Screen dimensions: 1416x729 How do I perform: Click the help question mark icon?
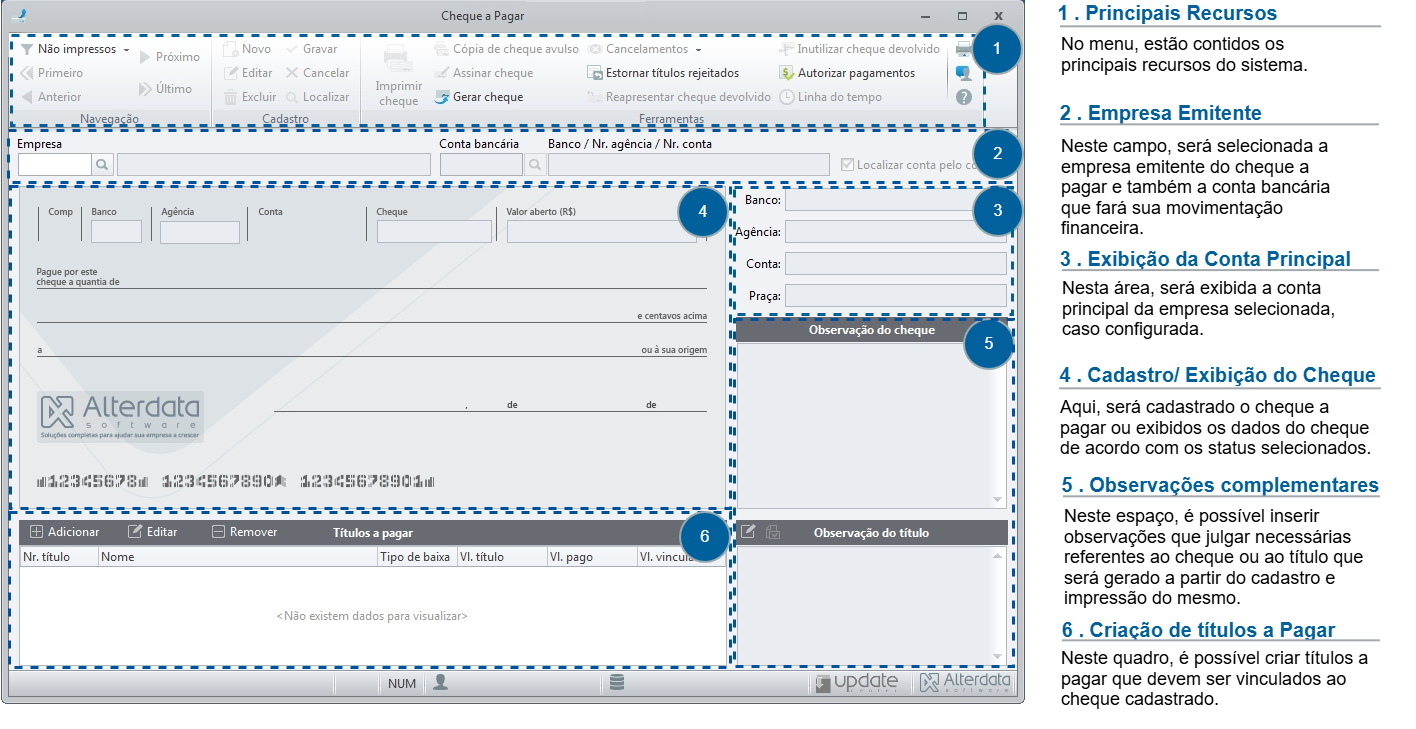(x=964, y=97)
